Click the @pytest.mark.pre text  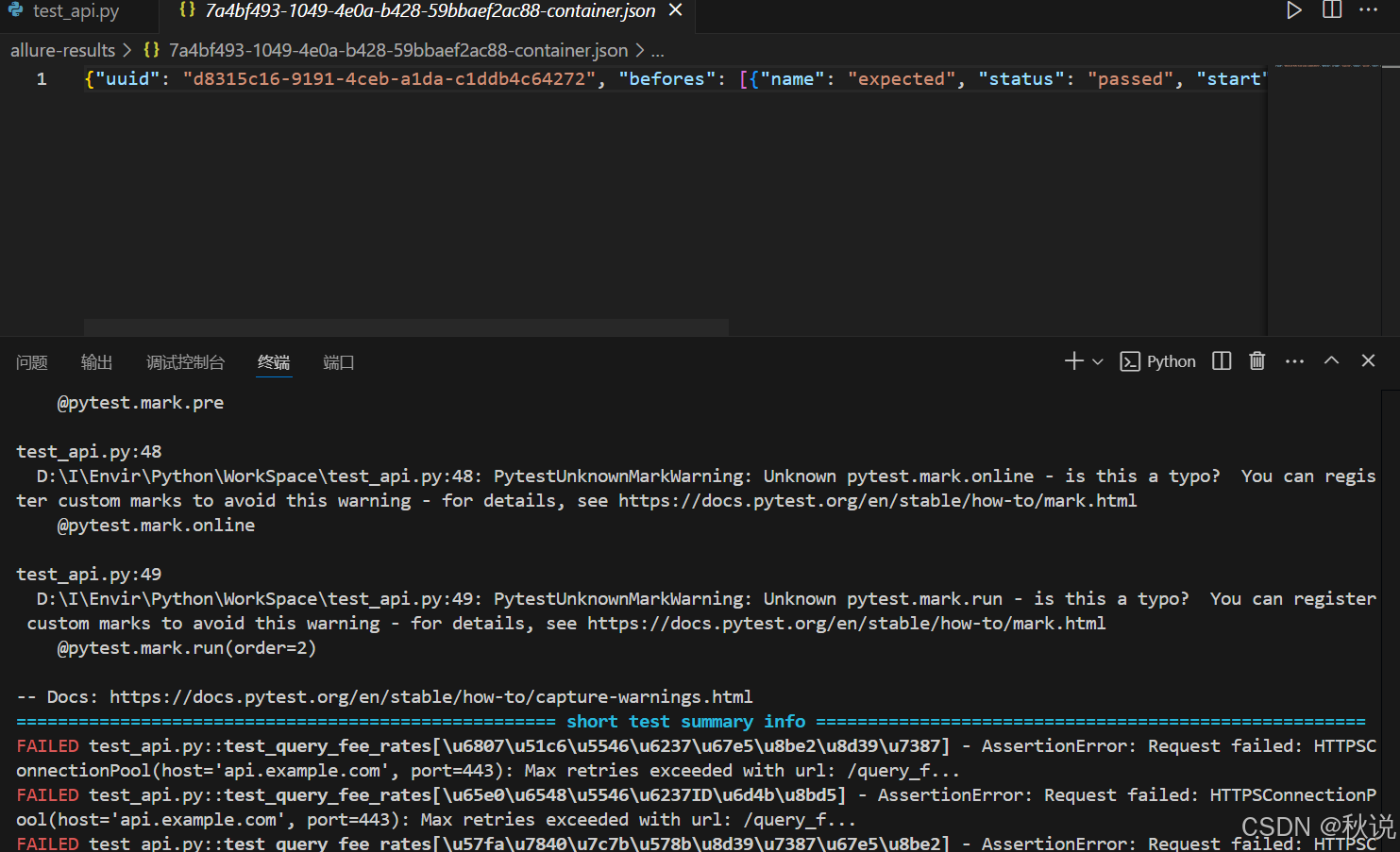click(x=141, y=403)
